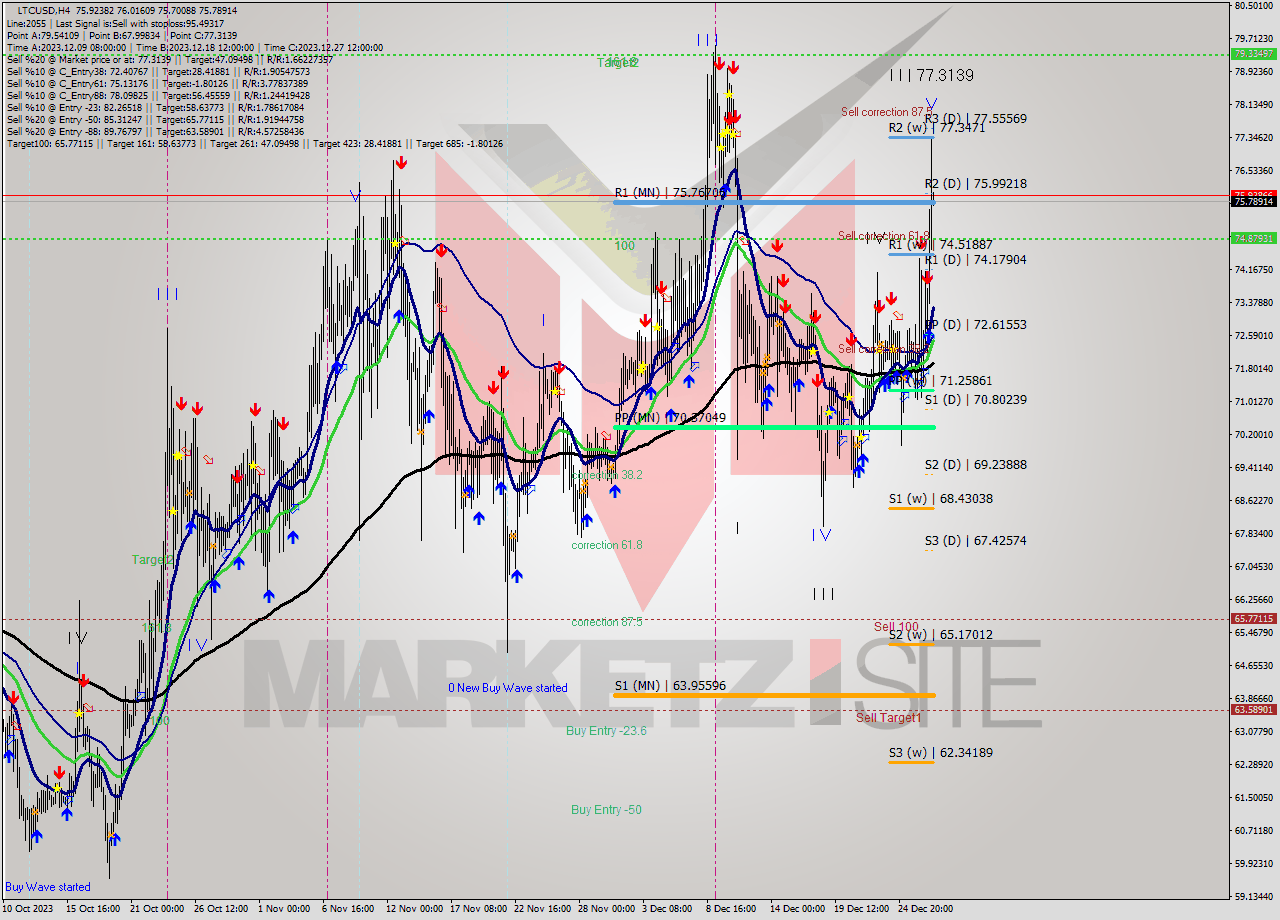The width and height of the screenshot is (1280, 920).
Task: Click the '8 Dec 16:00' date label
Action: pyautogui.click(x=729, y=909)
